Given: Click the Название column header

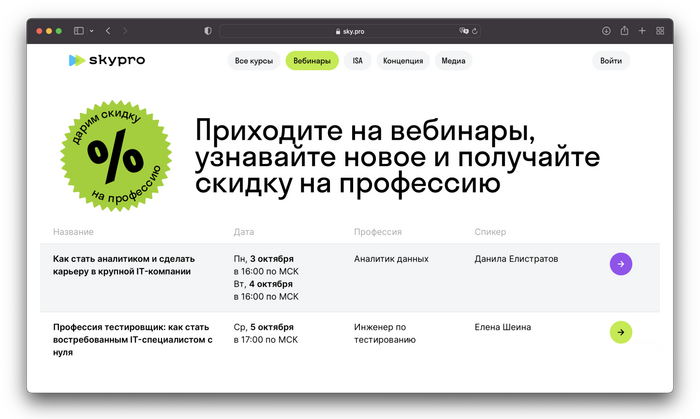Looking at the screenshot, I should (x=73, y=232).
